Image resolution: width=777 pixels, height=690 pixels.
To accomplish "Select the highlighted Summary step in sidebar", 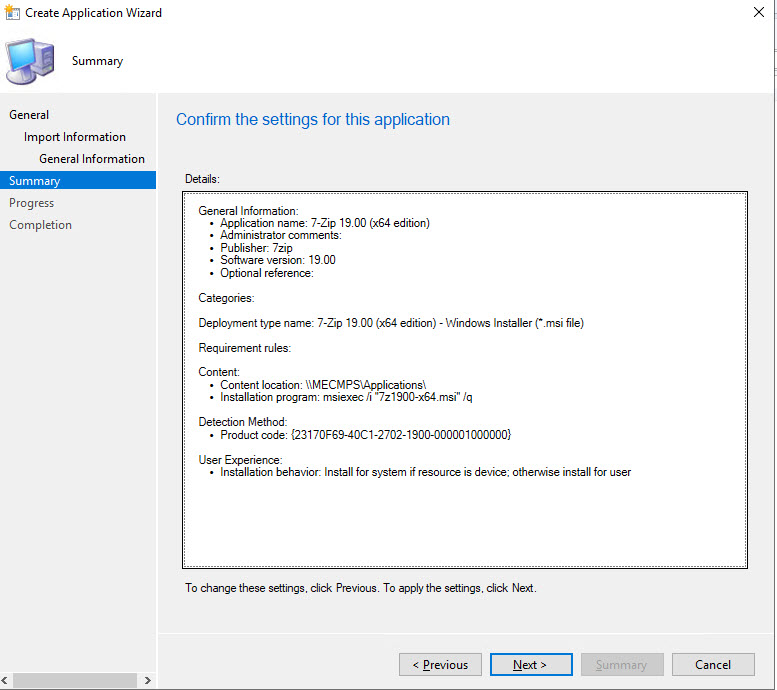I will tap(35, 181).
